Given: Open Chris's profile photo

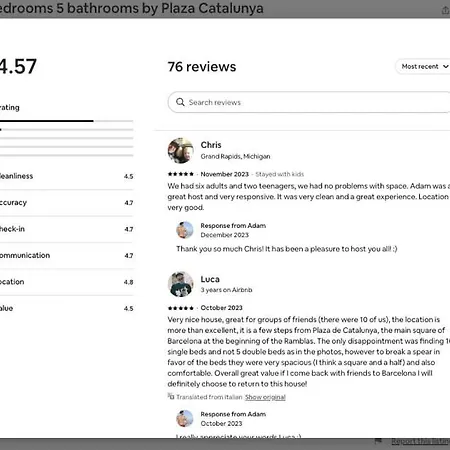Looking at the screenshot, I should [x=181, y=151].
